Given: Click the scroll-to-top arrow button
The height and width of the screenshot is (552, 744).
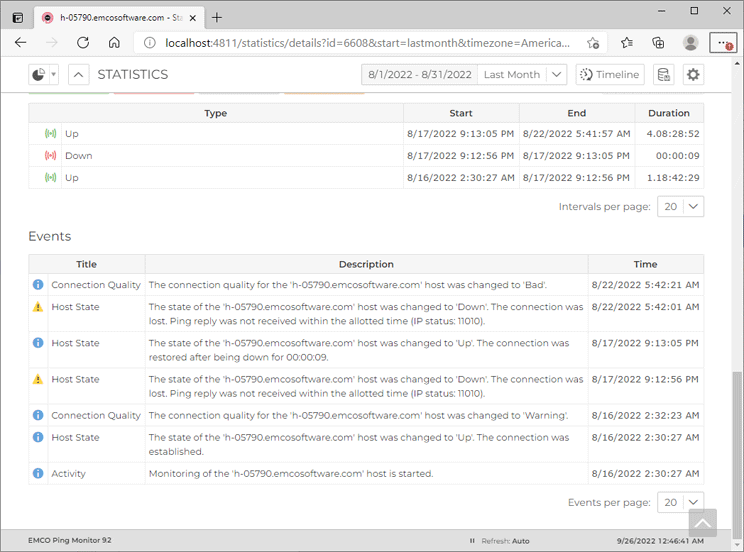Looking at the screenshot, I should (x=703, y=523).
